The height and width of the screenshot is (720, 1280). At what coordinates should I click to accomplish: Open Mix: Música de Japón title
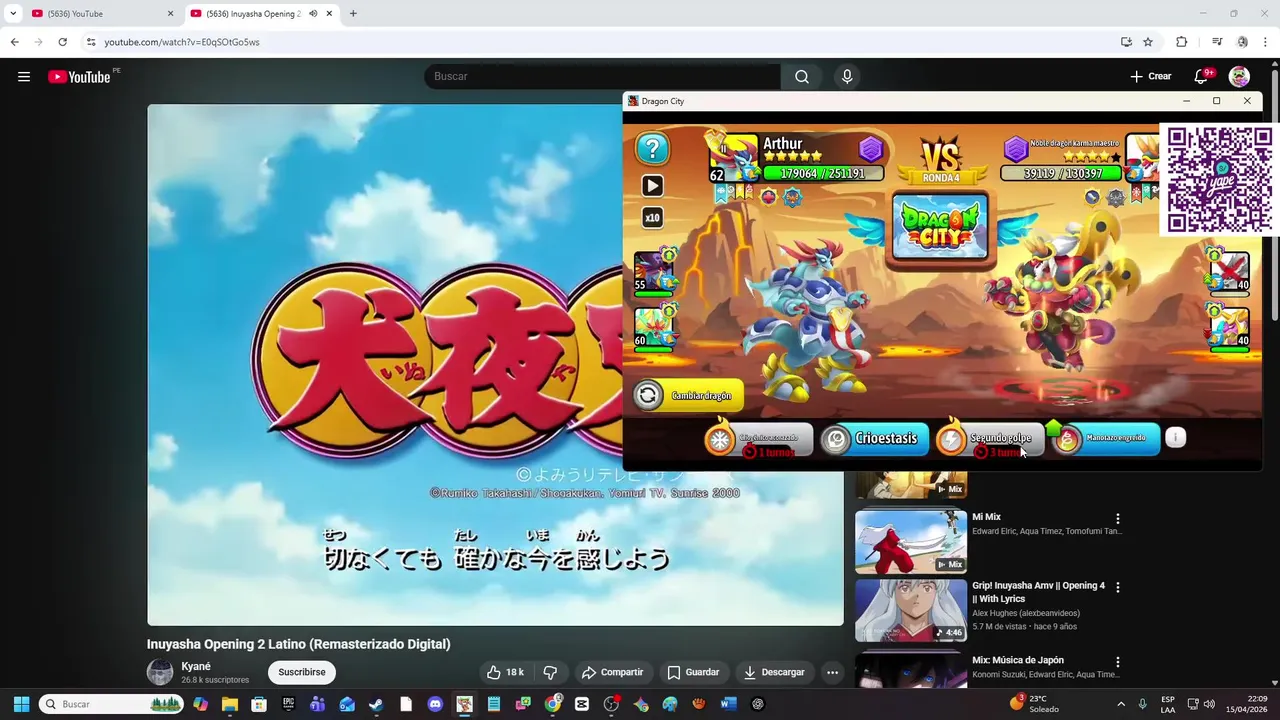coord(1018,660)
